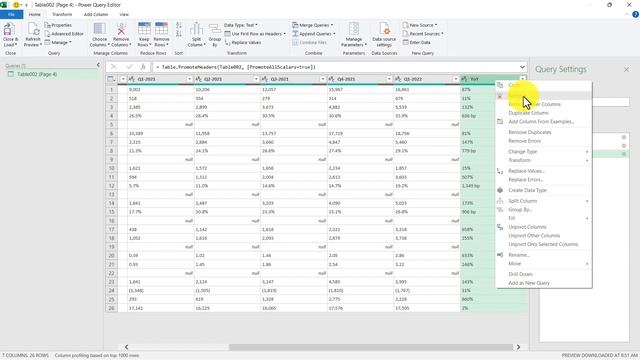The width and height of the screenshot is (640, 360).
Task: Click Replace Values in the ribbon
Action: (243, 42)
